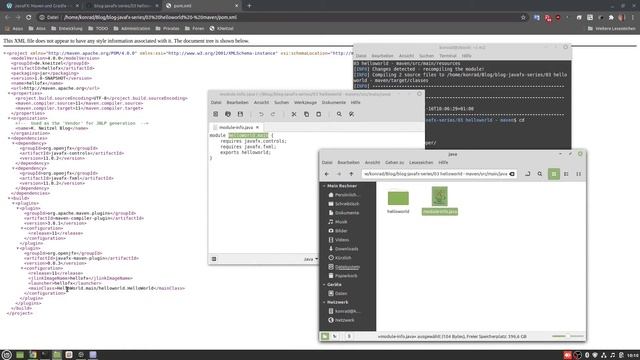
Task: Open Videos in file manager sidebar
Action: [x=342, y=240]
